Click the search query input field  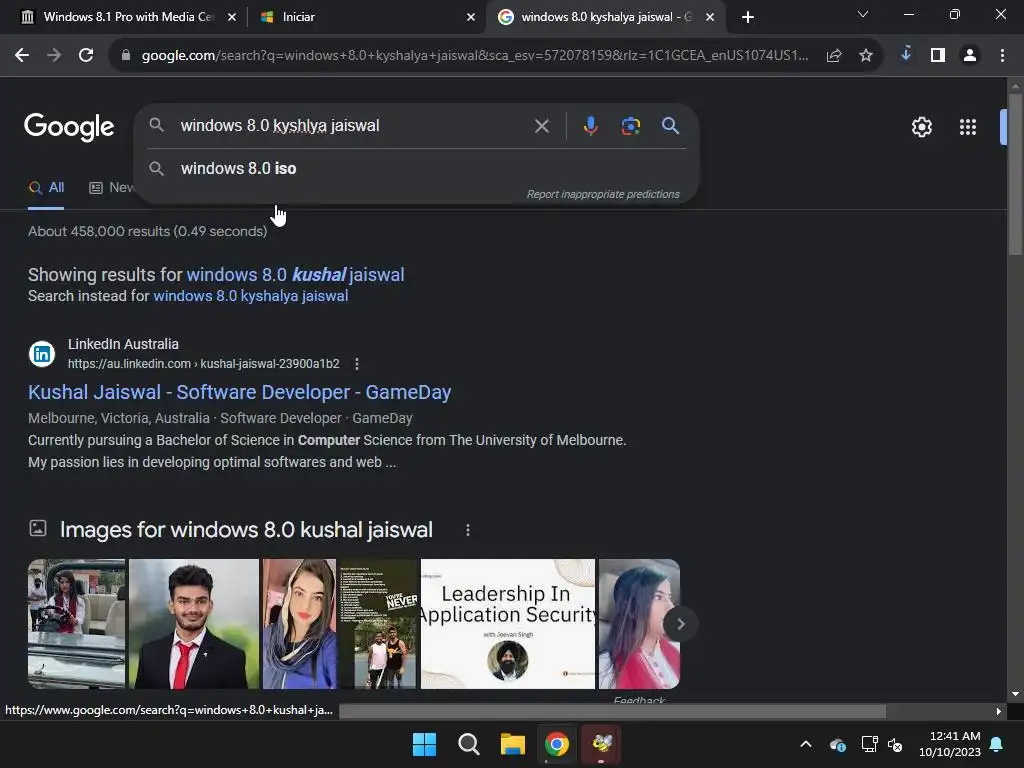pyautogui.click(x=353, y=125)
